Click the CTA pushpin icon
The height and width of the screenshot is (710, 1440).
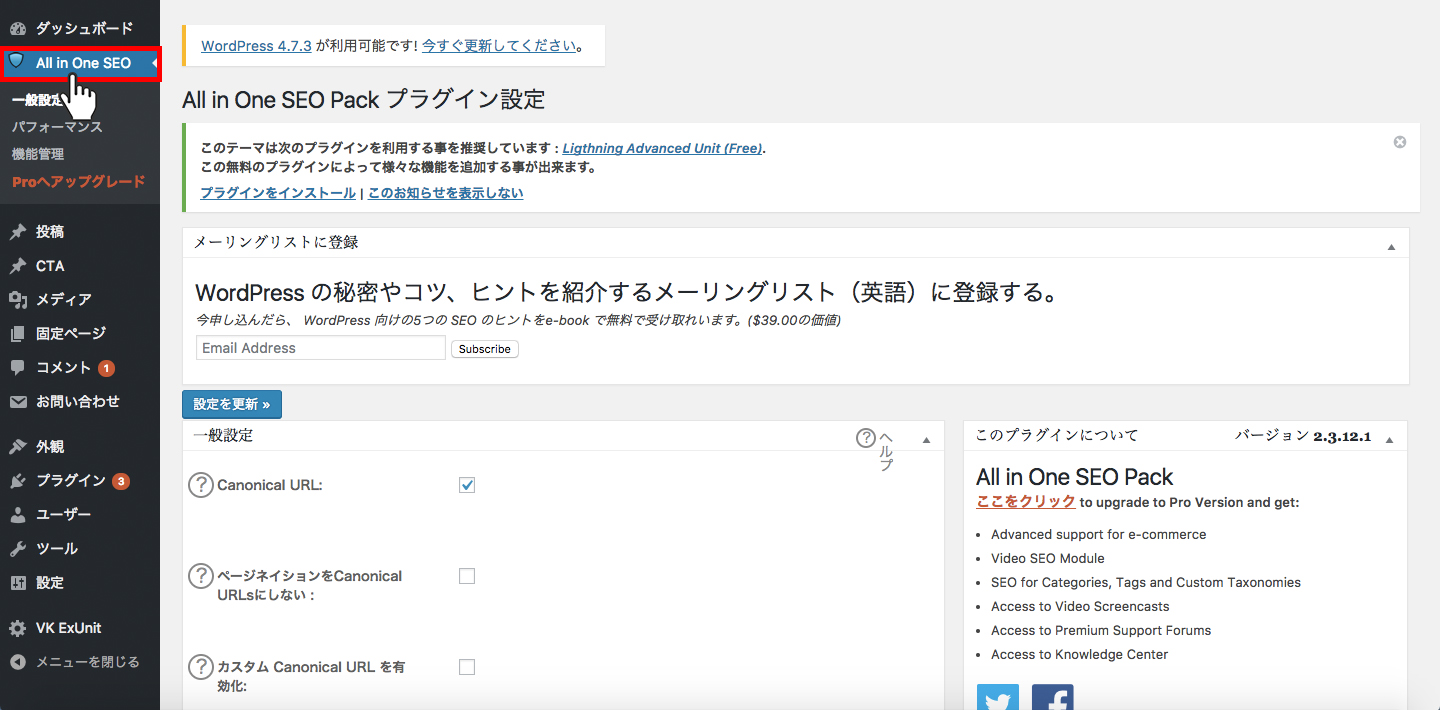point(18,266)
